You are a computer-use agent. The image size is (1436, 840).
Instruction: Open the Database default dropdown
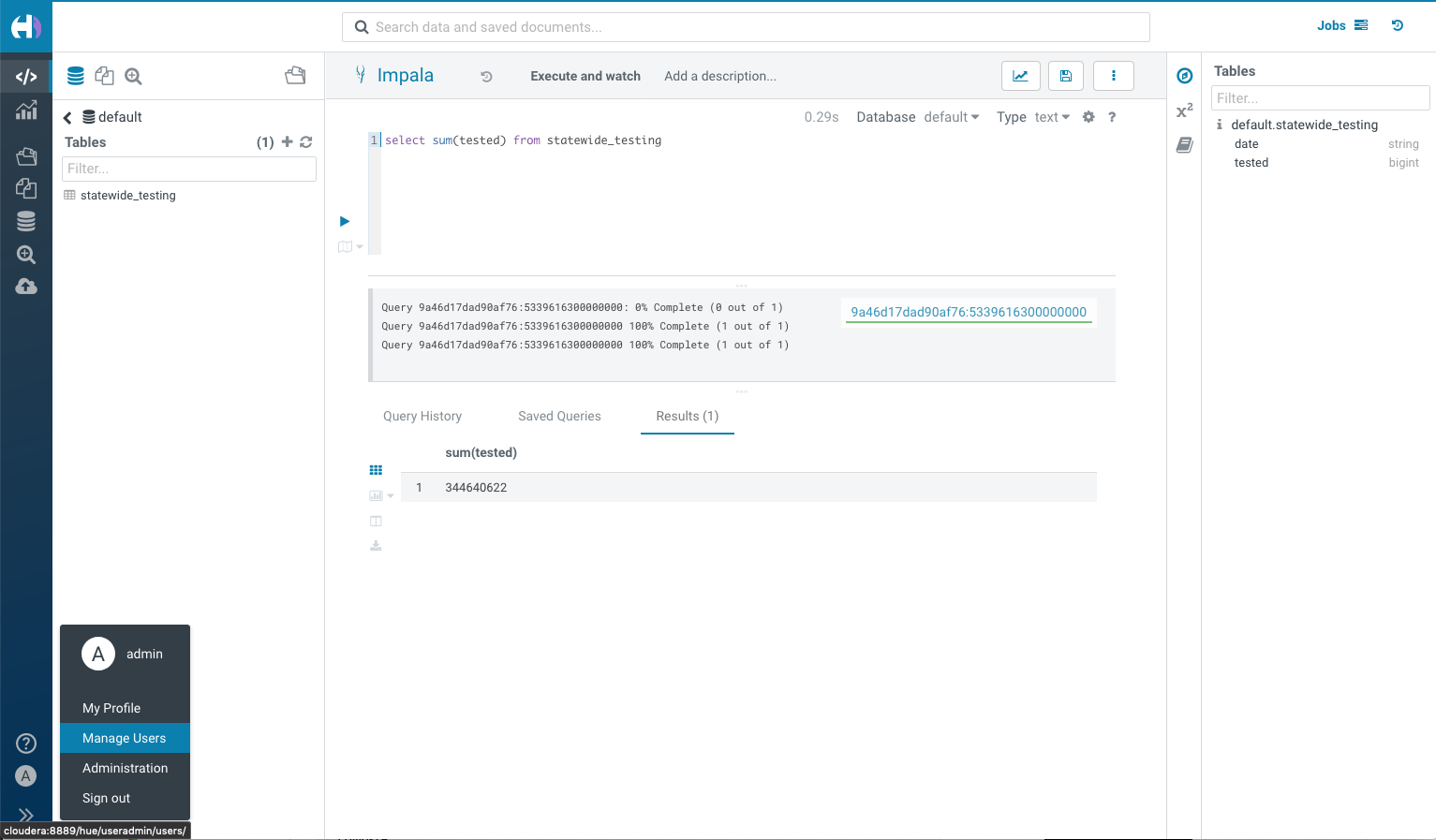tap(951, 116)
